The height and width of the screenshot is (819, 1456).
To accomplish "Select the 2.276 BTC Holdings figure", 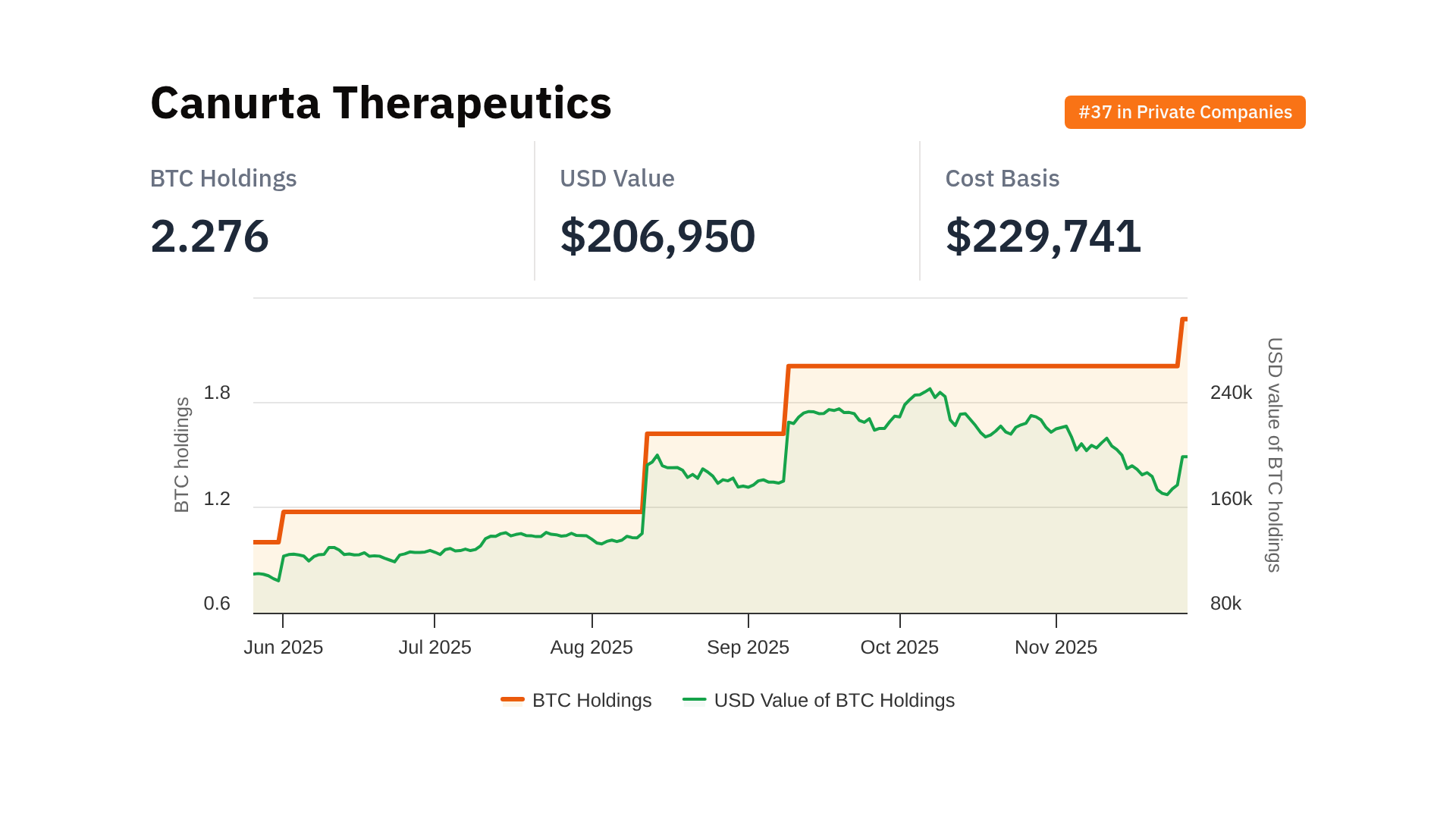I will 209,236.
